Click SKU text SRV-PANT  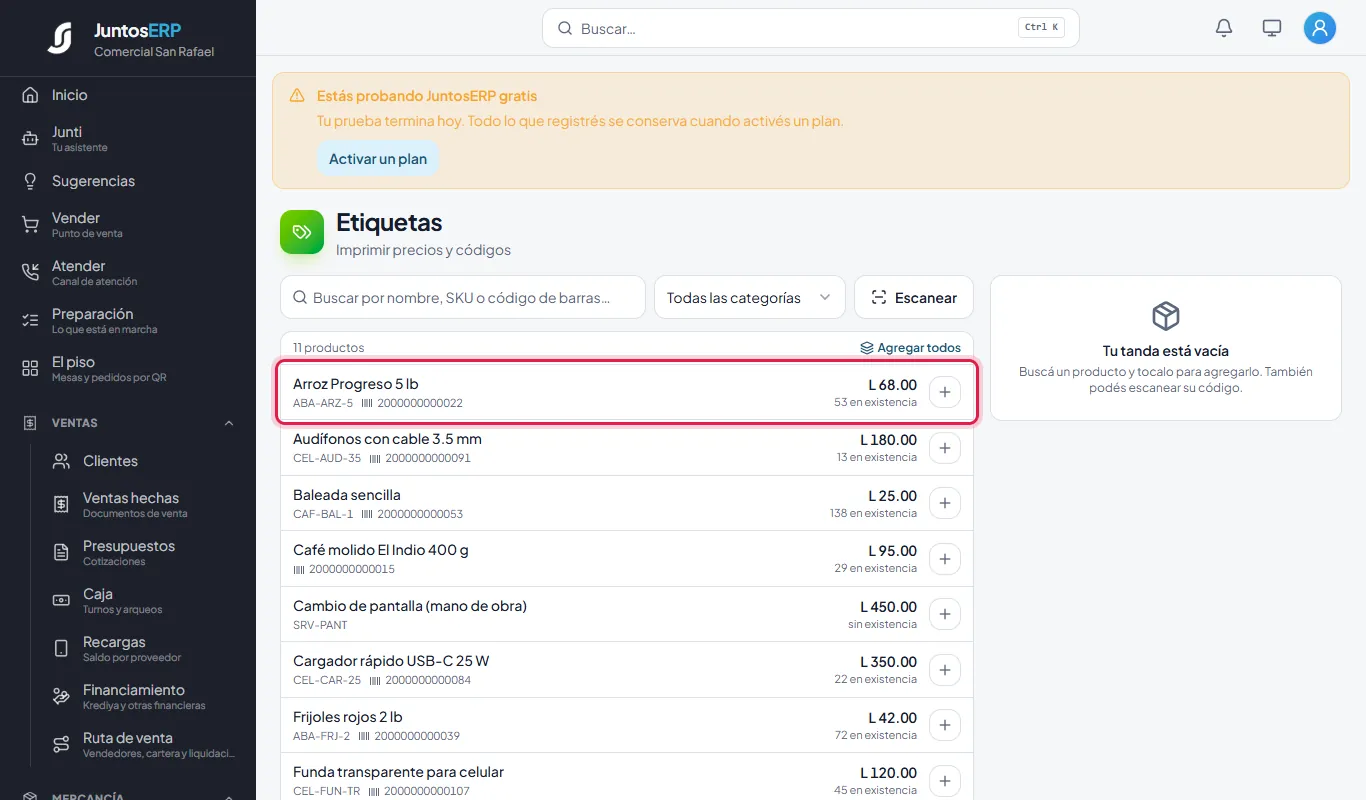pos(320,625)
